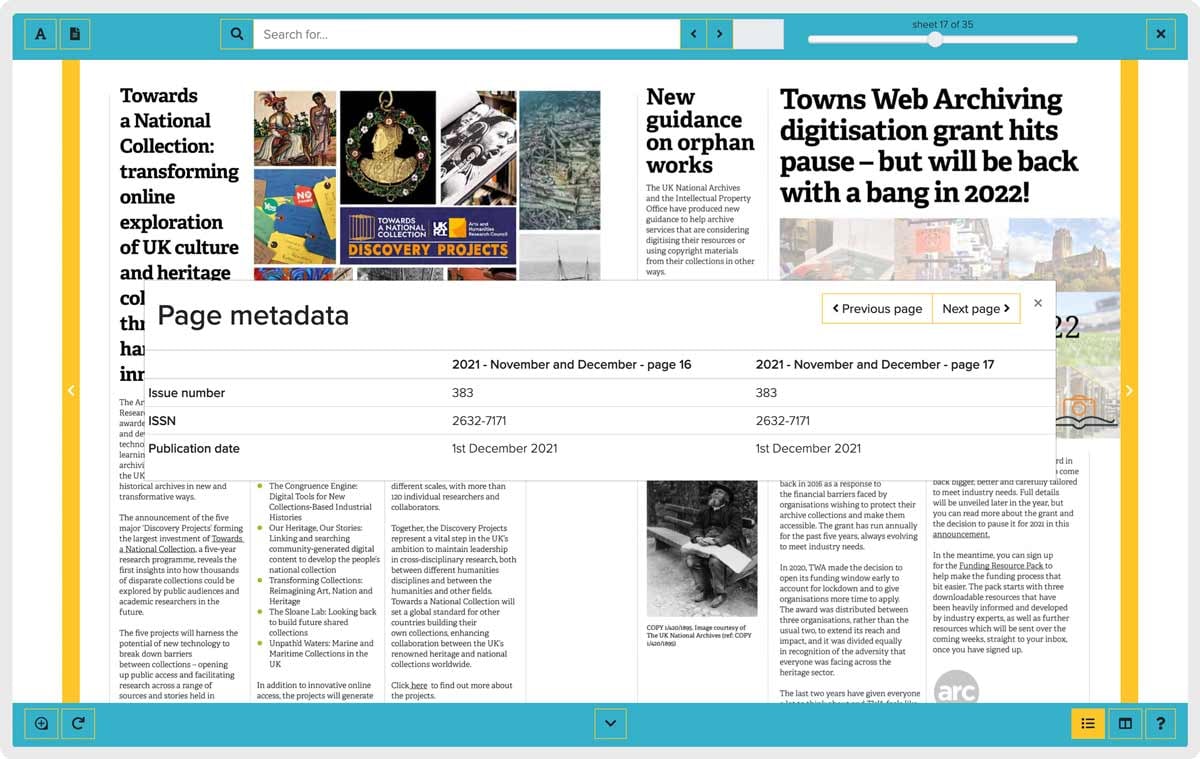Image resolution: width=1200 pixels, height=759 pixels.
Task: Select the 'ISSN' row label
Action: point(164,421)
